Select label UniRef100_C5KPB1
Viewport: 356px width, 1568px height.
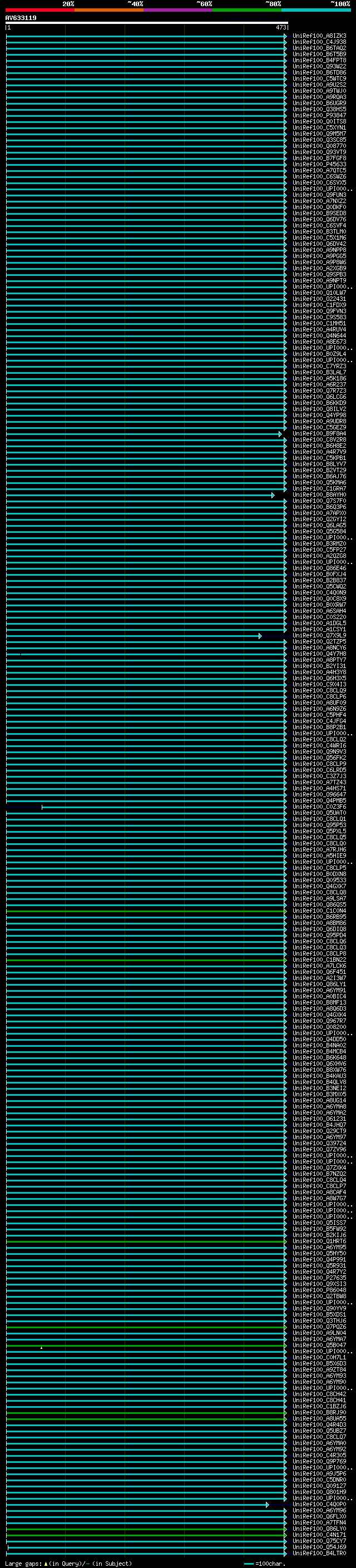tap(319, 458)
